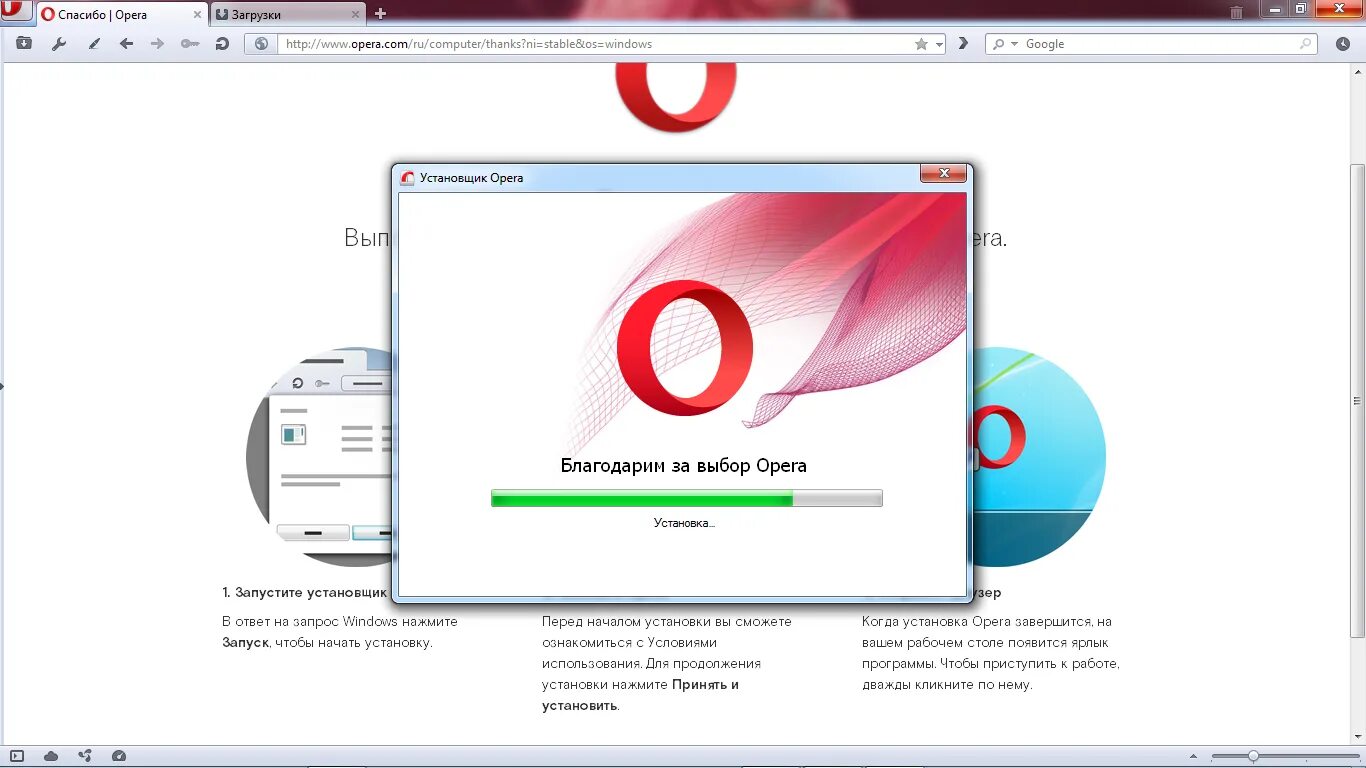The image size is (1366, 768).
Task: Click the key password wand icon
Action: pyautogui.click(x=190, y=44)
